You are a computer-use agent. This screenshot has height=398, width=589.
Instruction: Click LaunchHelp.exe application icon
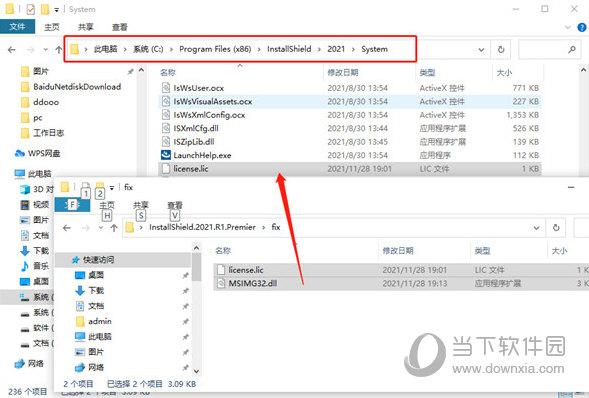point(166,155)
